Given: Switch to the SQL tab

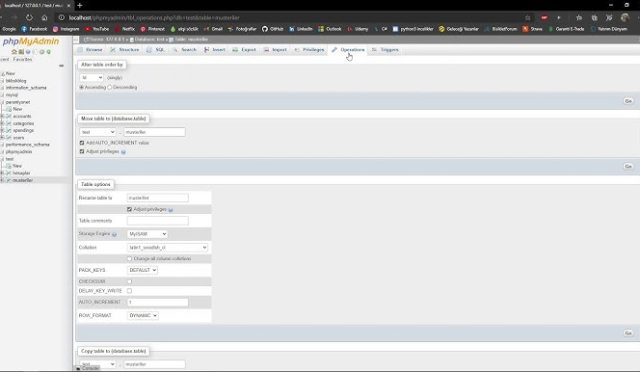Looking at the screenshot, I should pos(156,50).
